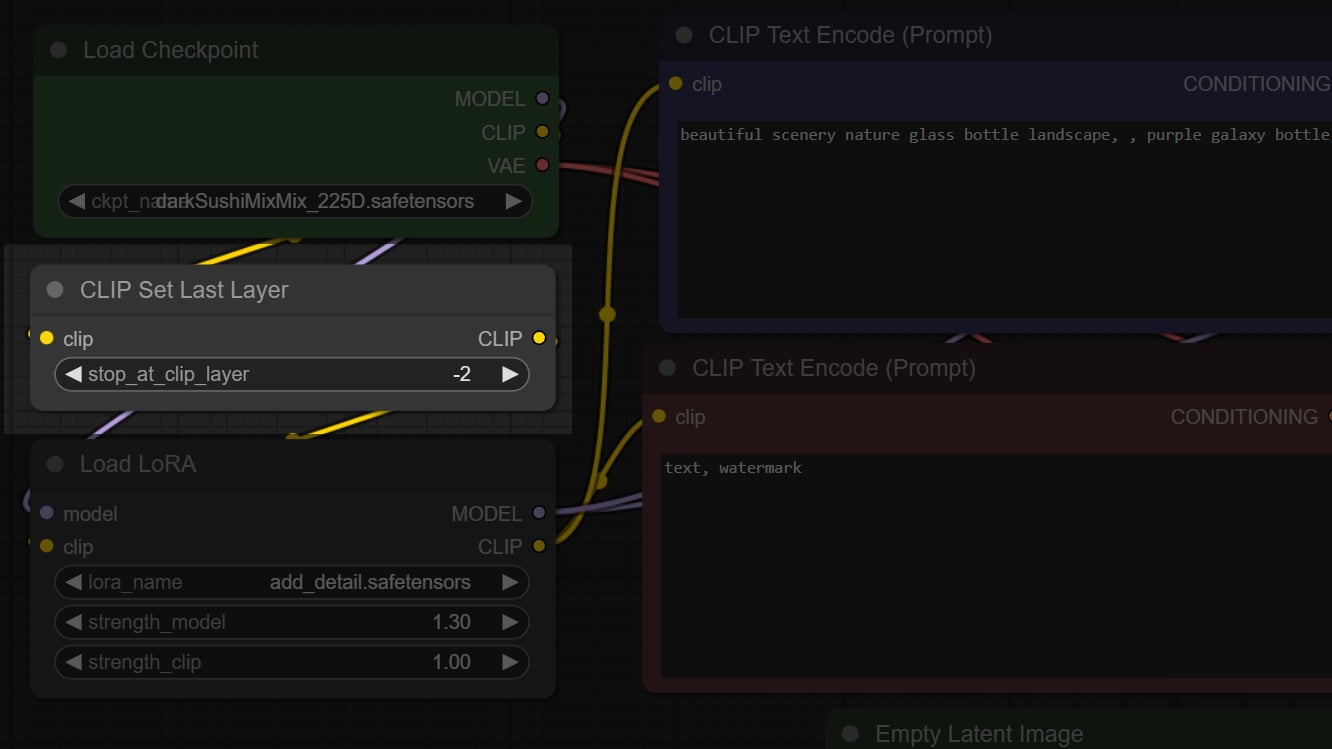Viewport: 1332px width, 749px height.
Task: Open lora_name dropdown showing add_detail.safetensors
Action: [x=292, y=582]
